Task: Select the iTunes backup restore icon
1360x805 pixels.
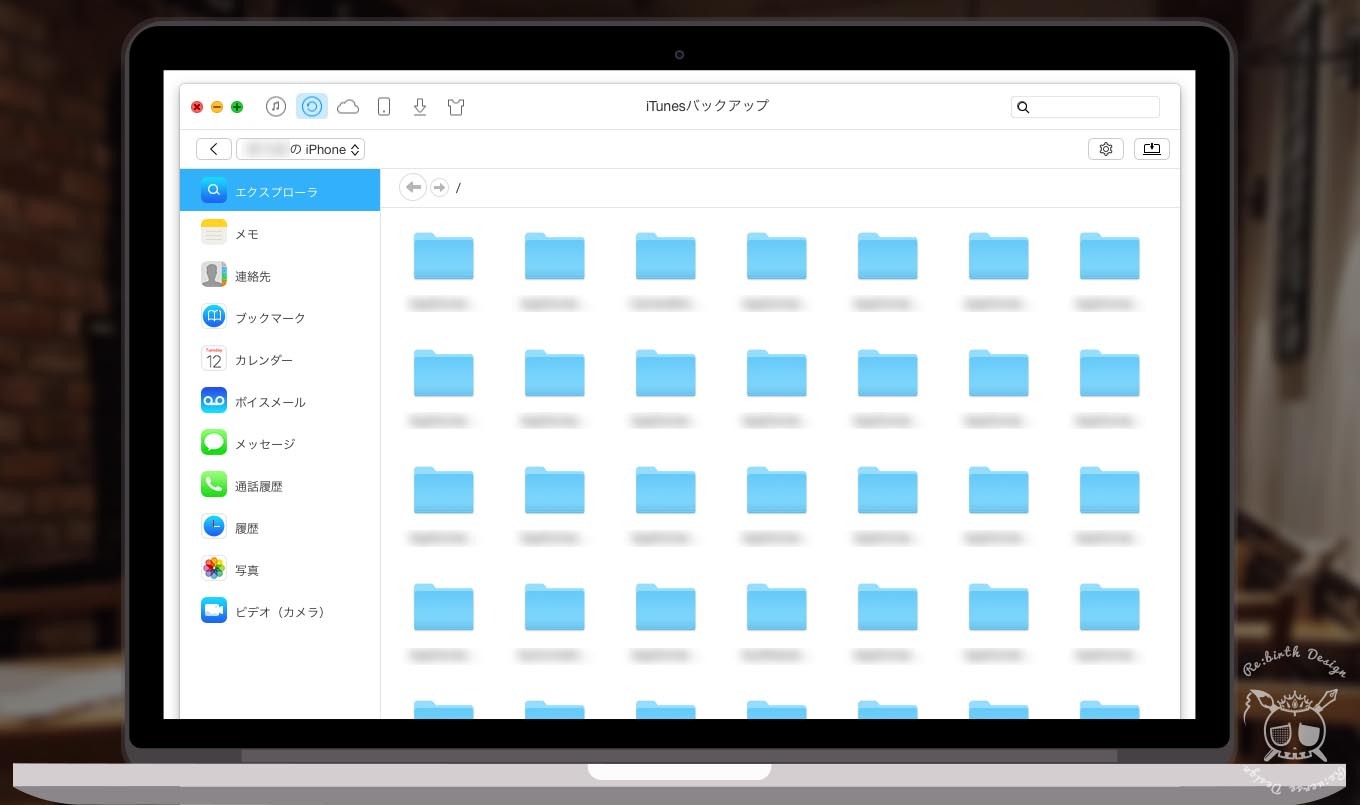Action: click(312, 107)
